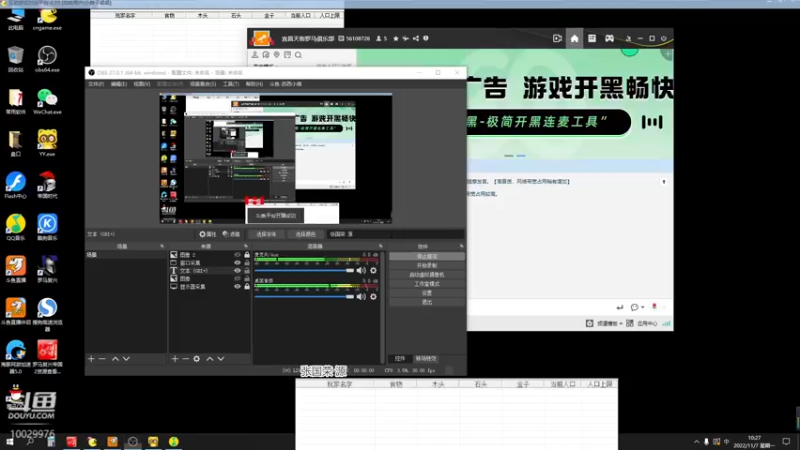
Task: Open QQ音乐 desktop shortcut
Action: (15, 228)
